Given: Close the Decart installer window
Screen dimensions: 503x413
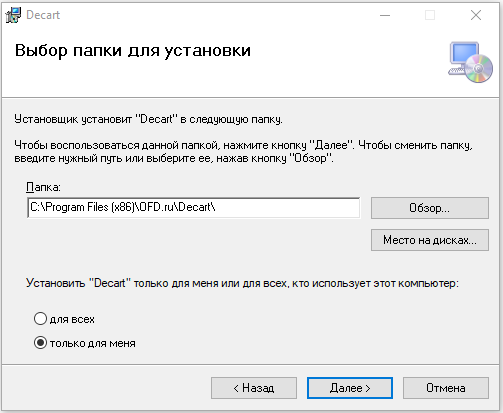Looking at the screenshot, I should click(x=476, y=15).
